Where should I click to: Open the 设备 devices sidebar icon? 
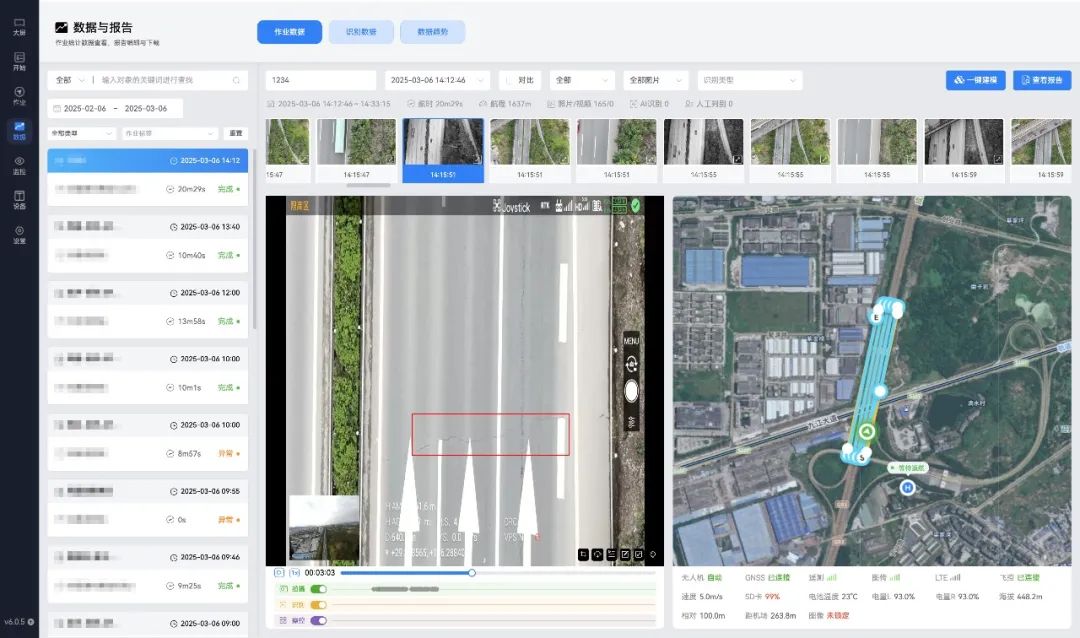(19, 199)
